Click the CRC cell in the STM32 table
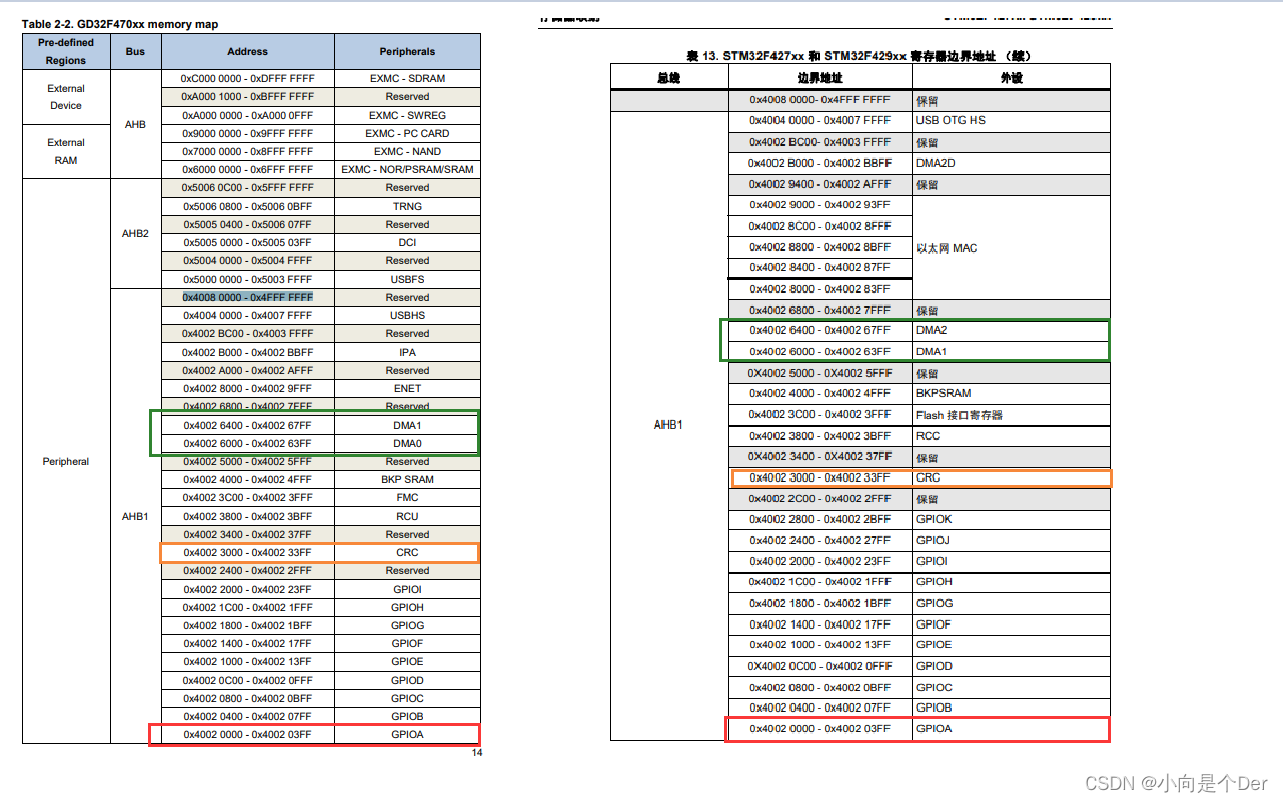 click(x=1011, y=478)
